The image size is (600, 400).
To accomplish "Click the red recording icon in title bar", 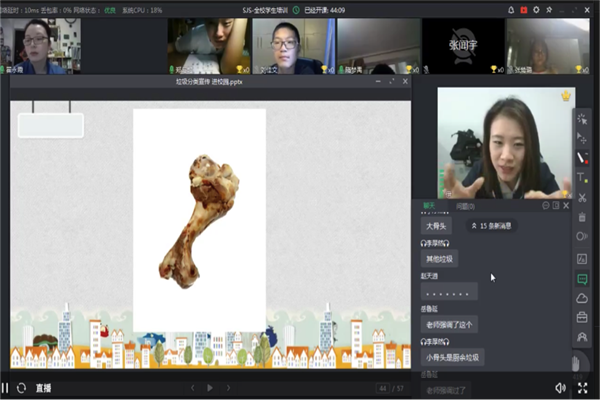I will point(524,10).
